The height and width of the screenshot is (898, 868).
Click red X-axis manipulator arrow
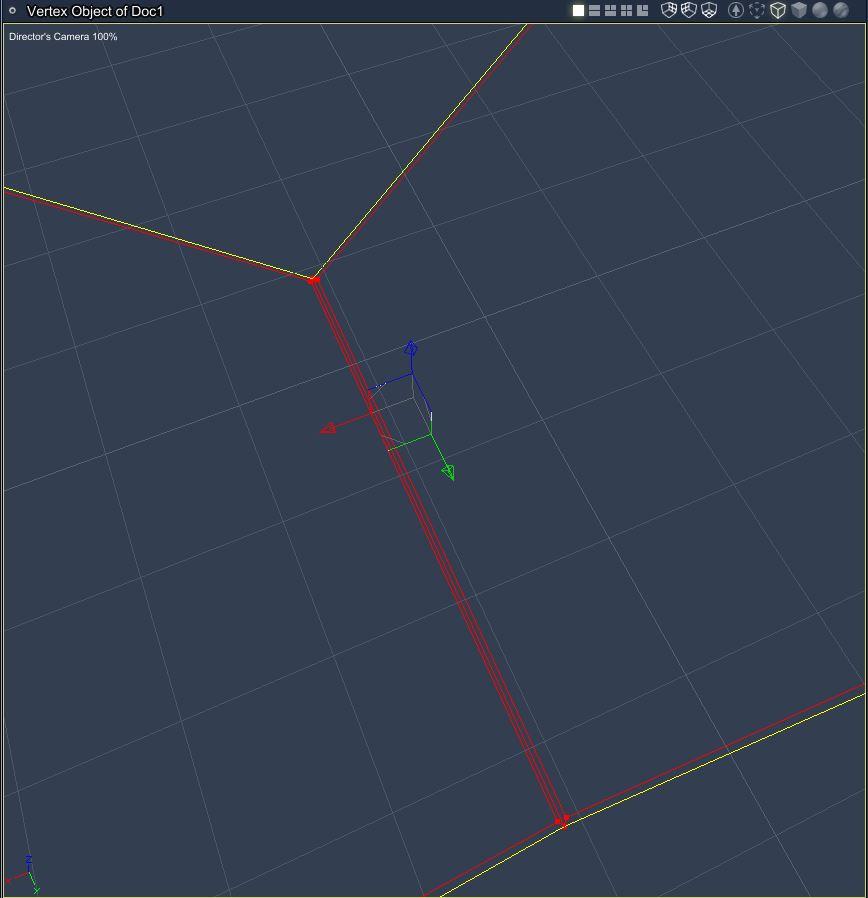[x=329, y=428]
